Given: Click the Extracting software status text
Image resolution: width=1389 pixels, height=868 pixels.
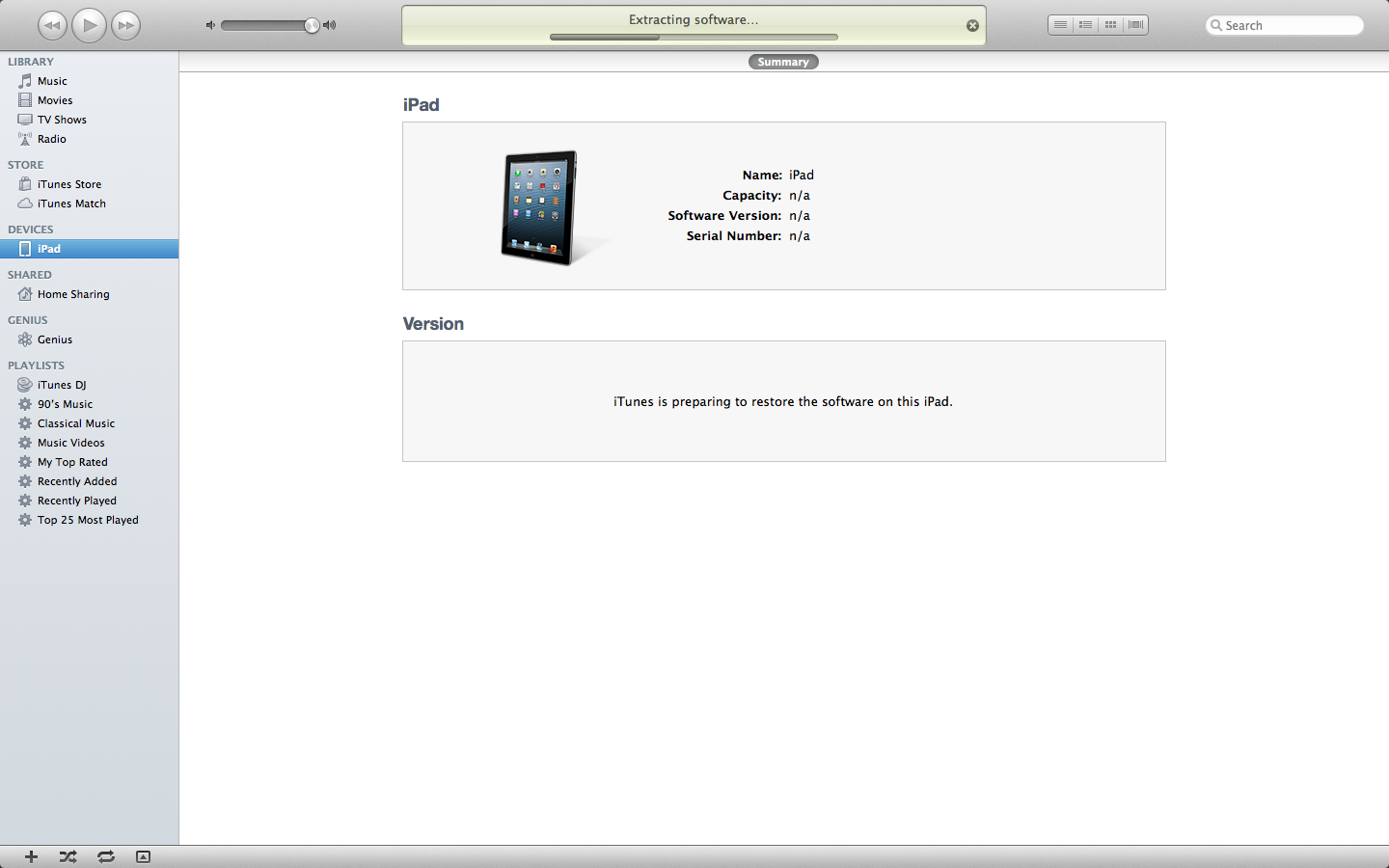Looking at the screenshot, I should [x=694, y=19].
